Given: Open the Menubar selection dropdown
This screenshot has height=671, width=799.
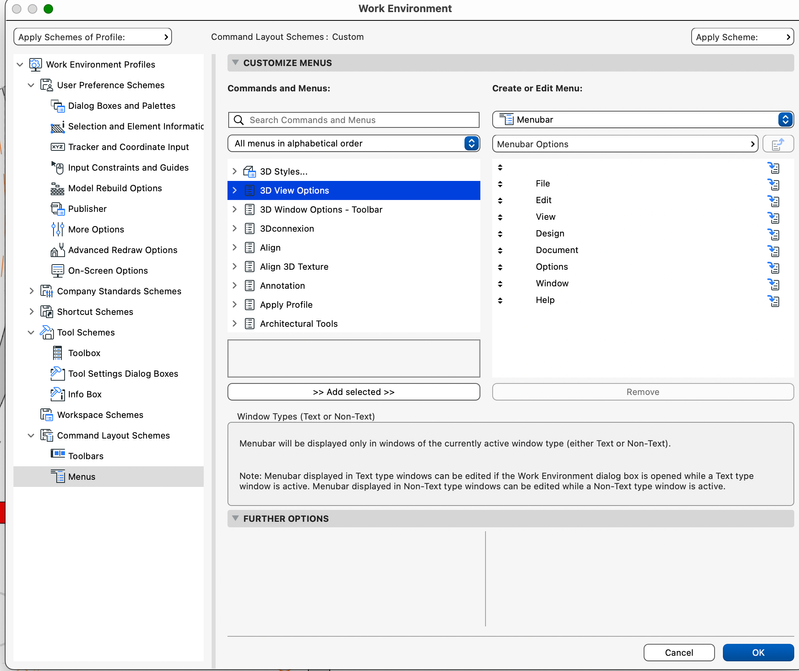Looking at the screenshot, I should (x=643, y=120).
